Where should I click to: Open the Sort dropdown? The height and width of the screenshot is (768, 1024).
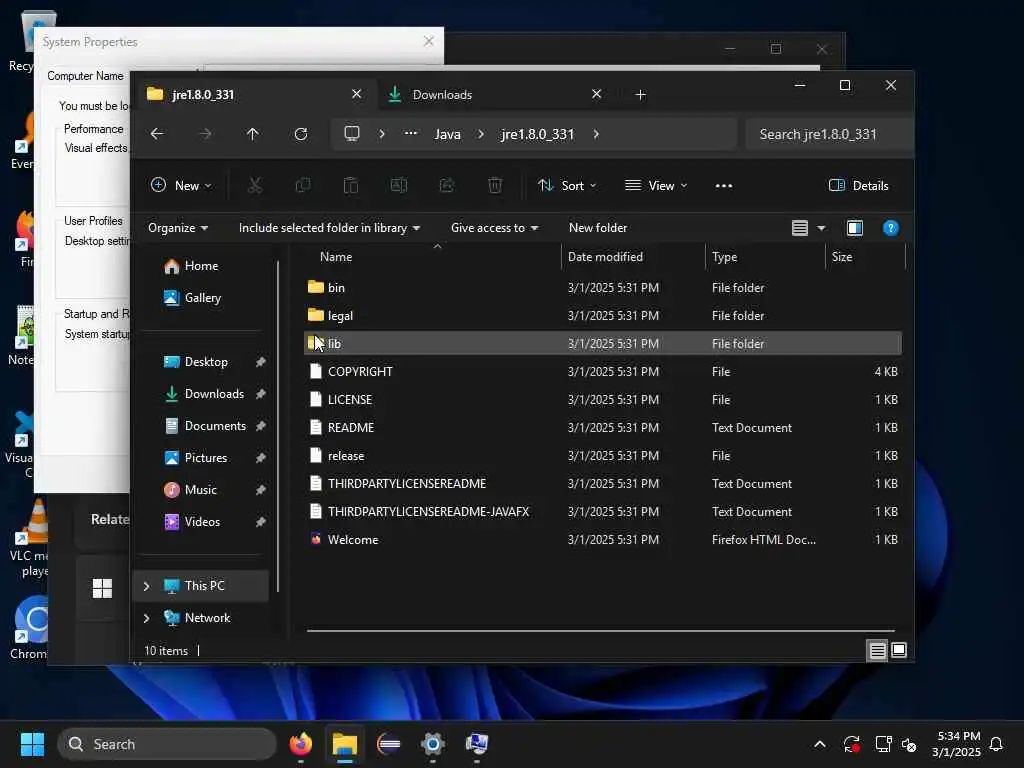tap(566, 185)
